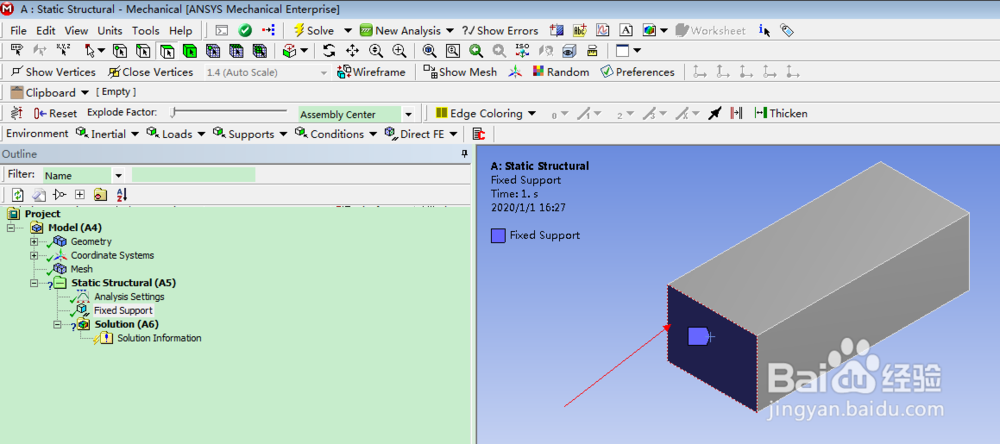Open the Units menu
The width and height of the screenshot is (1000, 444).
[x=110, y=31]
